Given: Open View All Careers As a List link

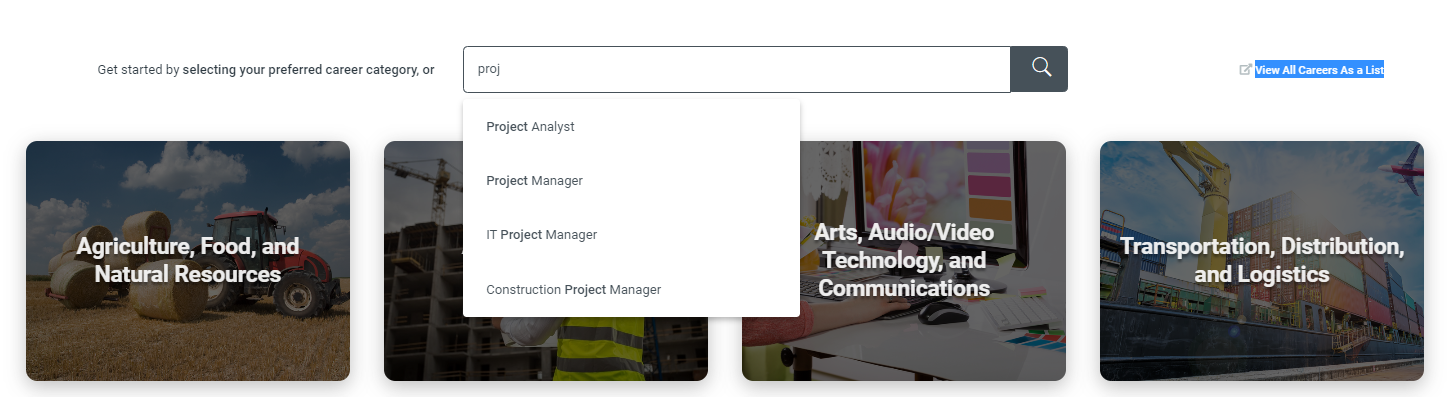Looking at the screenshot, I should (x=1319, y=70).
